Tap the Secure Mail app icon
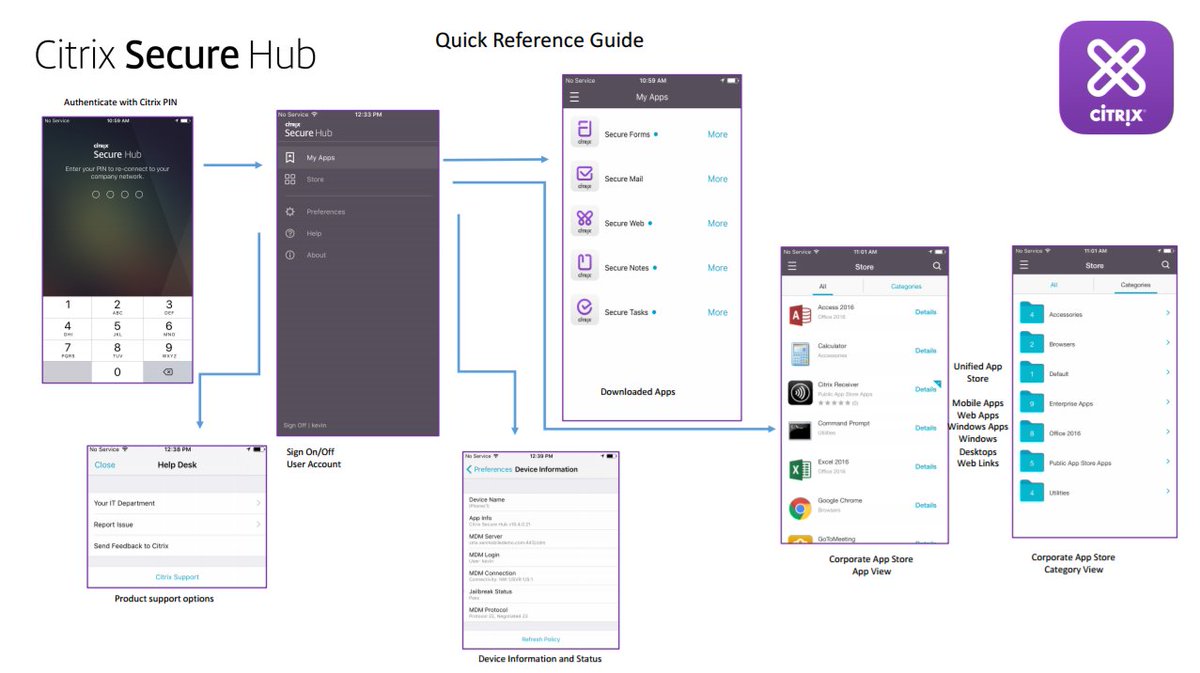This screenshot has height=673, width=1200. (x=585, y=178)
